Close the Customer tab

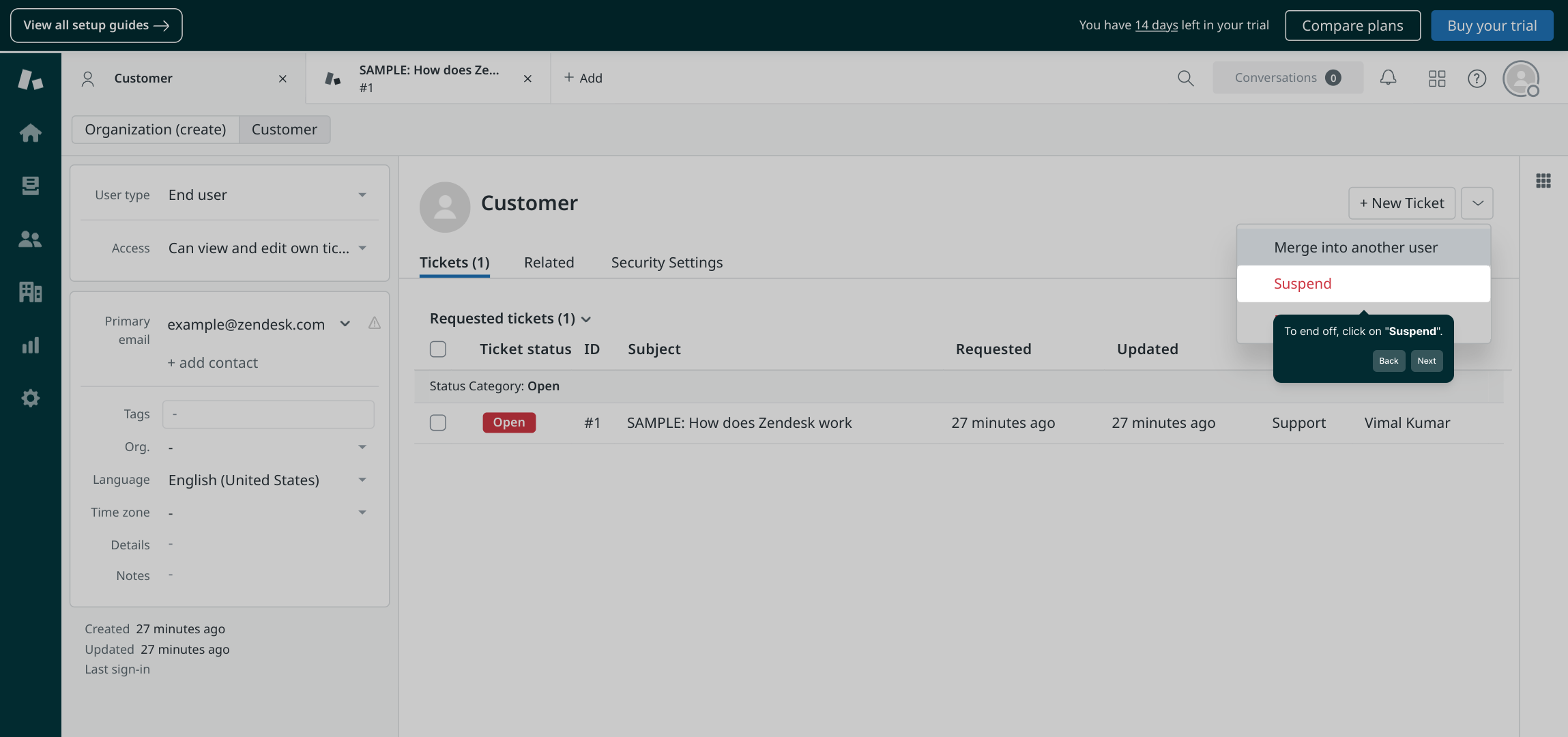[x=282, y=78]
